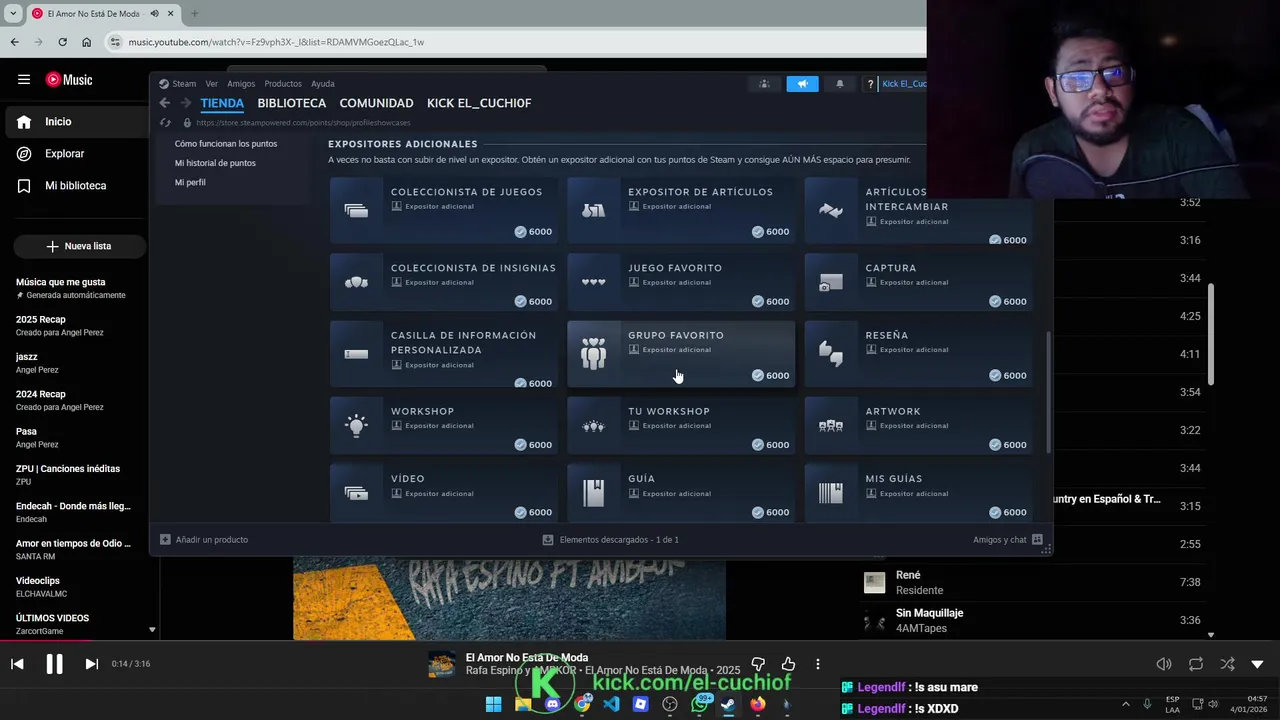Screen dimensions: 1280x720
Task: Open Mi perfil link in Steam sidebar
Action: pyautogui.click(x=190, y=182)
